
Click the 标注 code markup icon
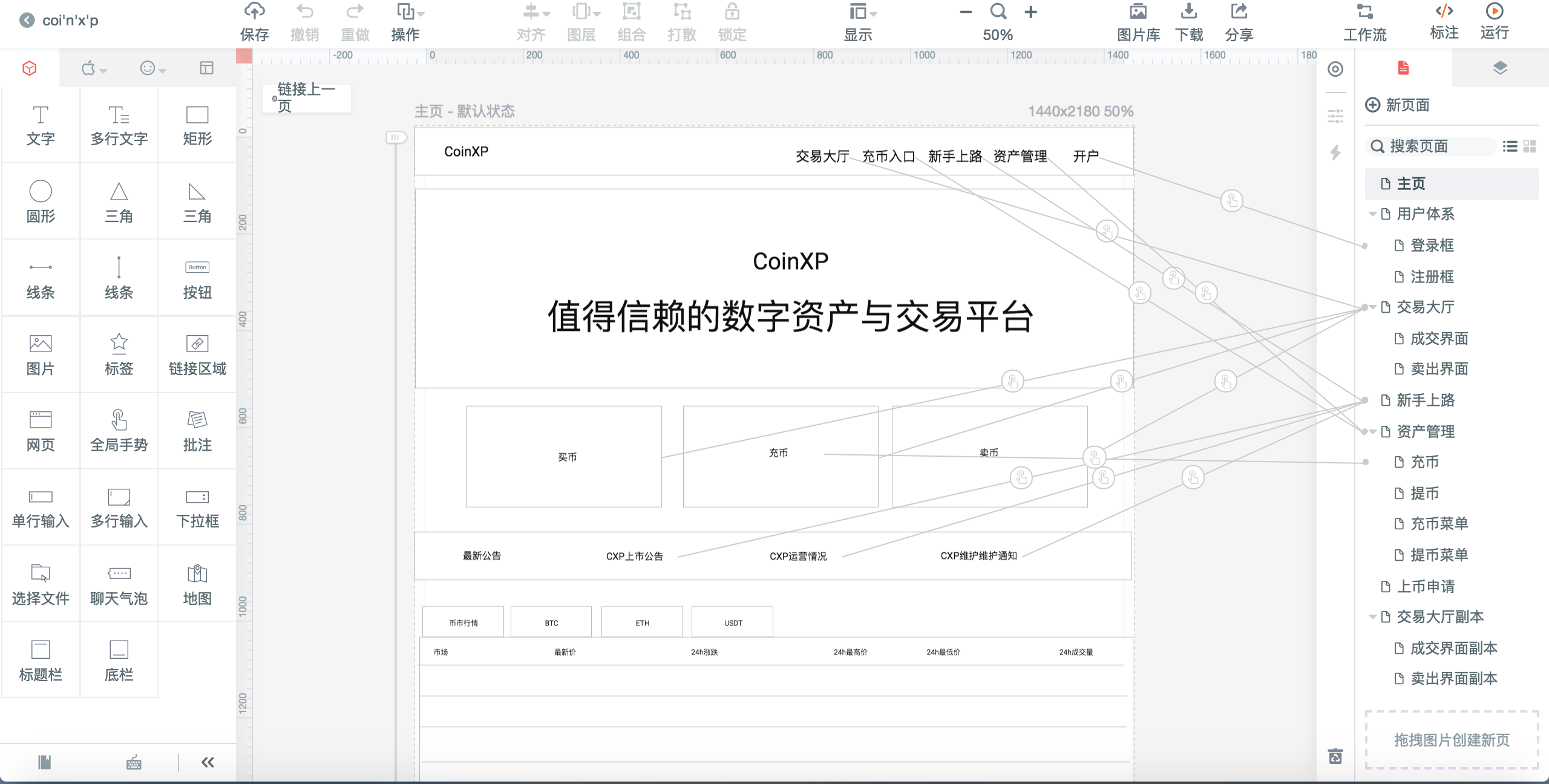[x=1444, y=12]
